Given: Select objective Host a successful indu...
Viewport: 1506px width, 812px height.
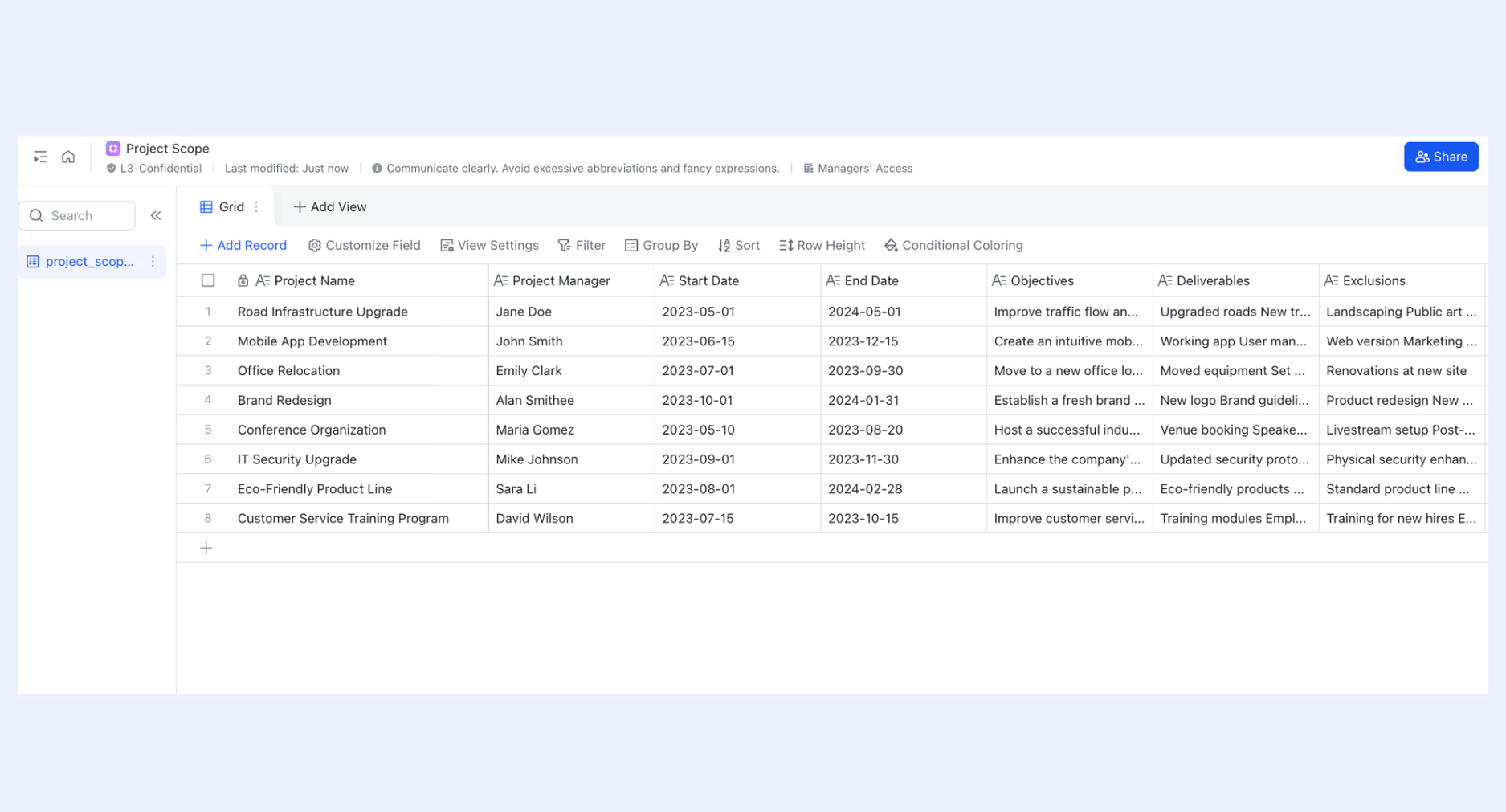Looking at the screenshot, I should coord(1070,430).
